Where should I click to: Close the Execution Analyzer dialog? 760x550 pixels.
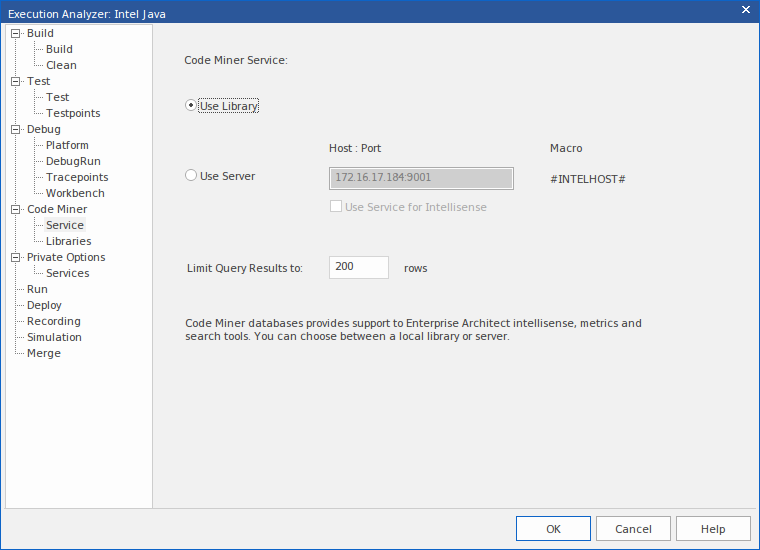tap(746, 10)
